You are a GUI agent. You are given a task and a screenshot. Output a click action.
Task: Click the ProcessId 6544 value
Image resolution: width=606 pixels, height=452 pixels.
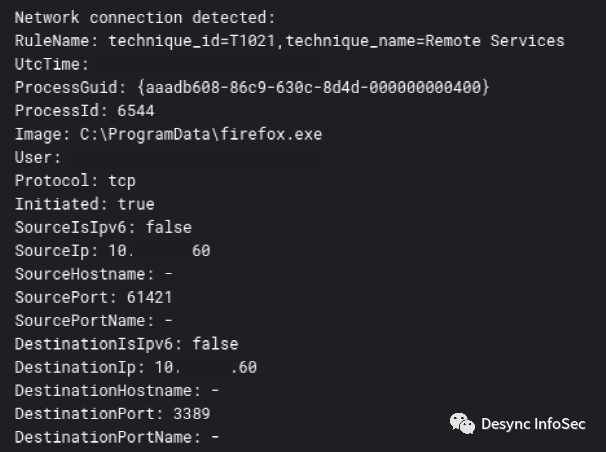pyautogui.click(x=136, y=111)
